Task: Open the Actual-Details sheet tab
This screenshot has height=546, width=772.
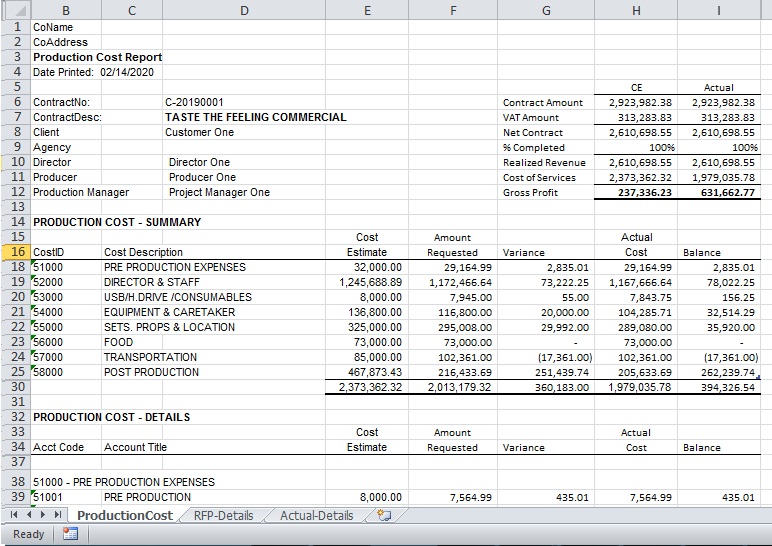Action: click(x=316, y=515)
